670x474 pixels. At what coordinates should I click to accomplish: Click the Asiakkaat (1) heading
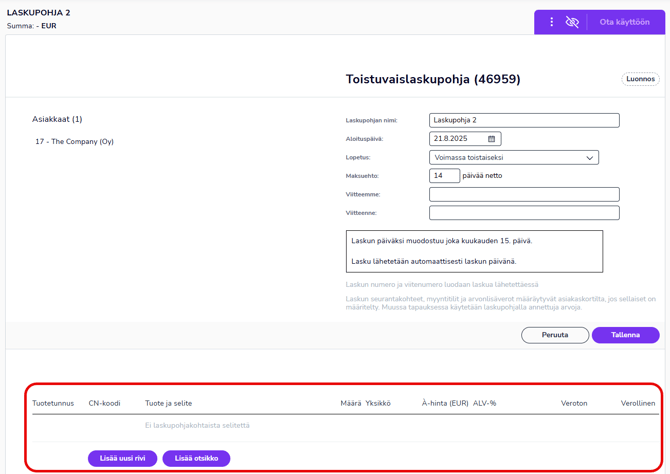pos(57,119)
